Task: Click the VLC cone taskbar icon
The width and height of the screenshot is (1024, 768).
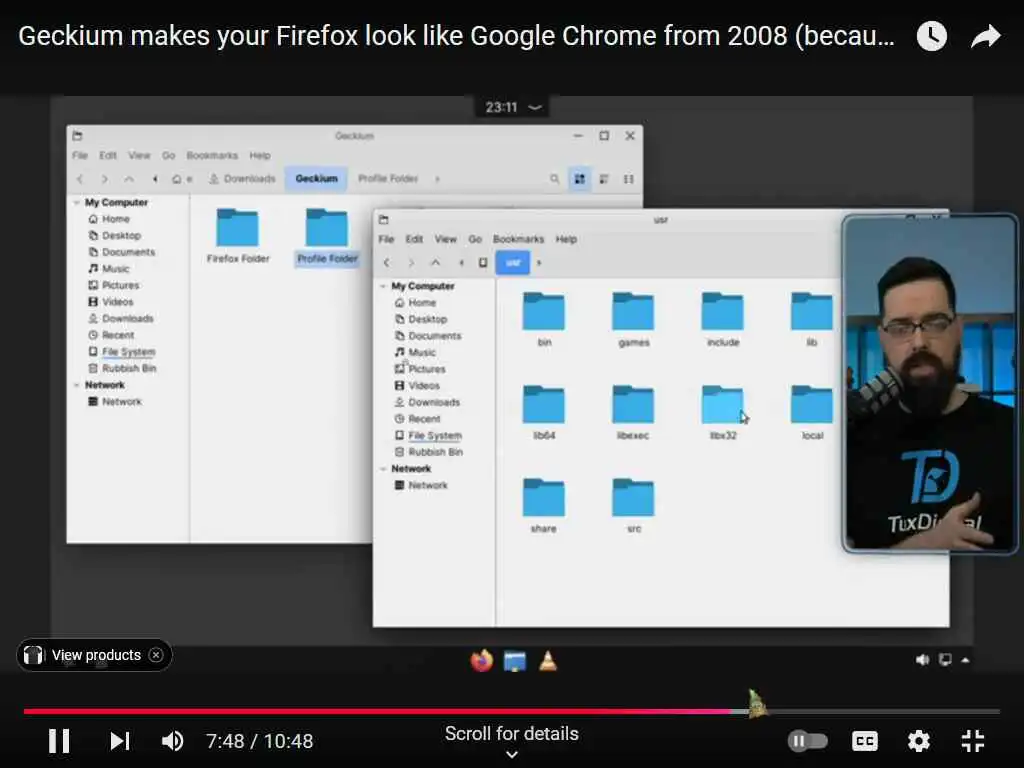Action: tap(548, 661)
